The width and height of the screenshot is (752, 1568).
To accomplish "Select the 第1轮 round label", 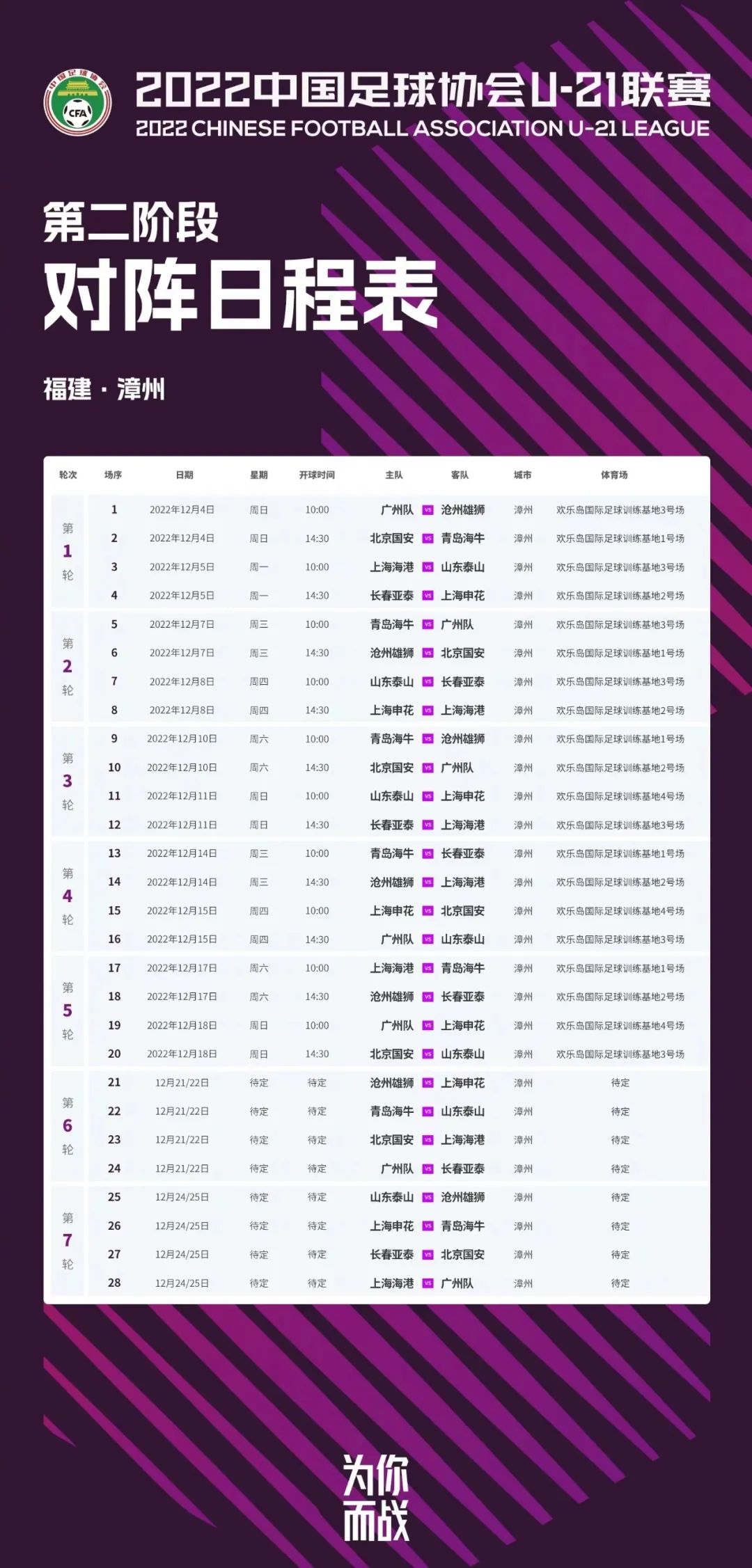I will point(68,551).
